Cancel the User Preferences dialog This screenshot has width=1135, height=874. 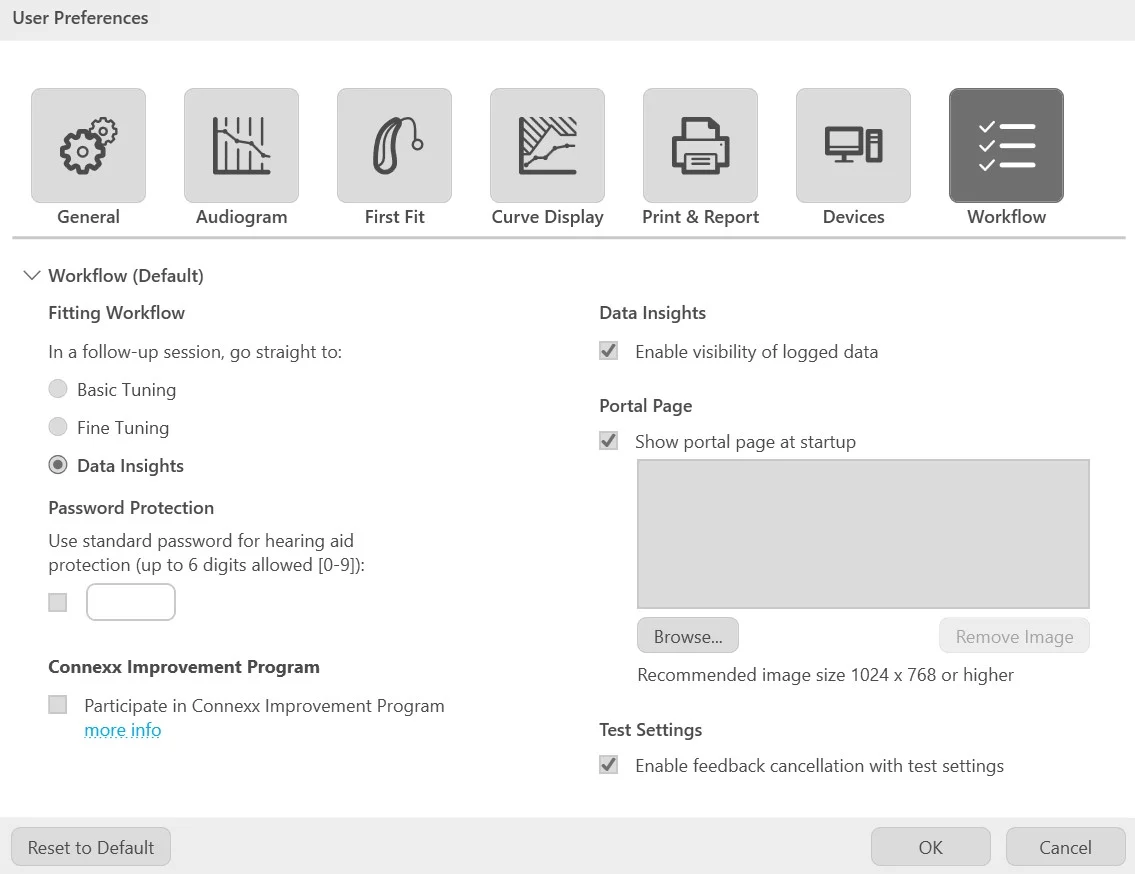(1065, 847)
